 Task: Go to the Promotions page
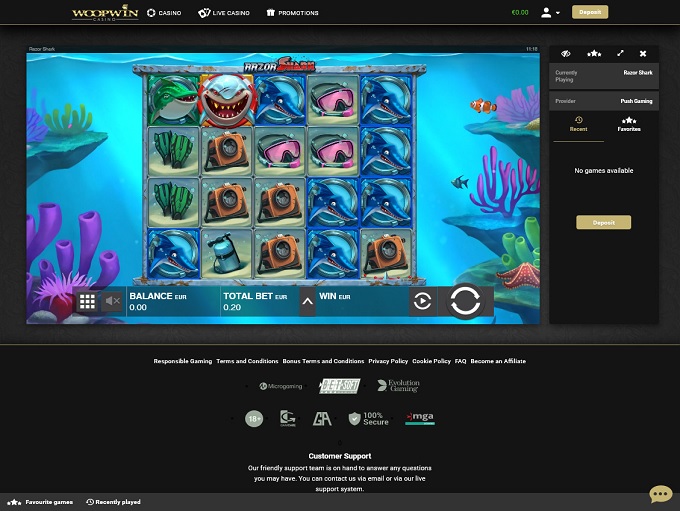292,13
